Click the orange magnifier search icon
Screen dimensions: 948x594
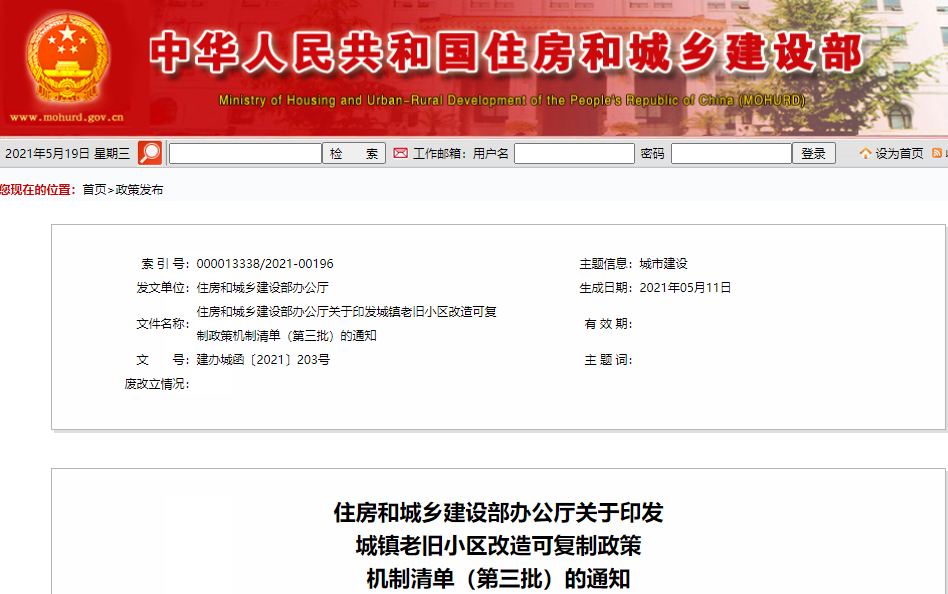pos(150,153)
